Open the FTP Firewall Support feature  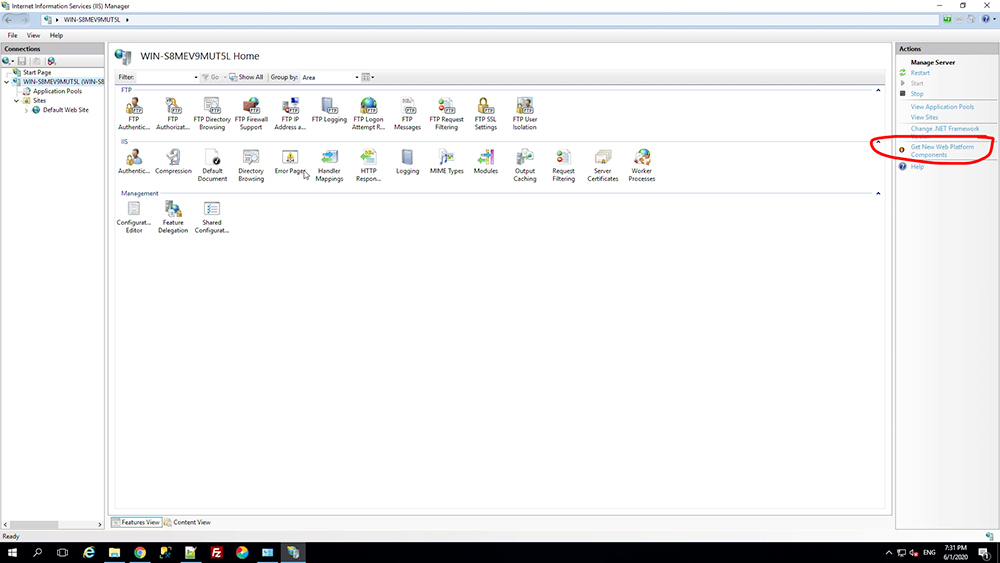click(251, 113)
